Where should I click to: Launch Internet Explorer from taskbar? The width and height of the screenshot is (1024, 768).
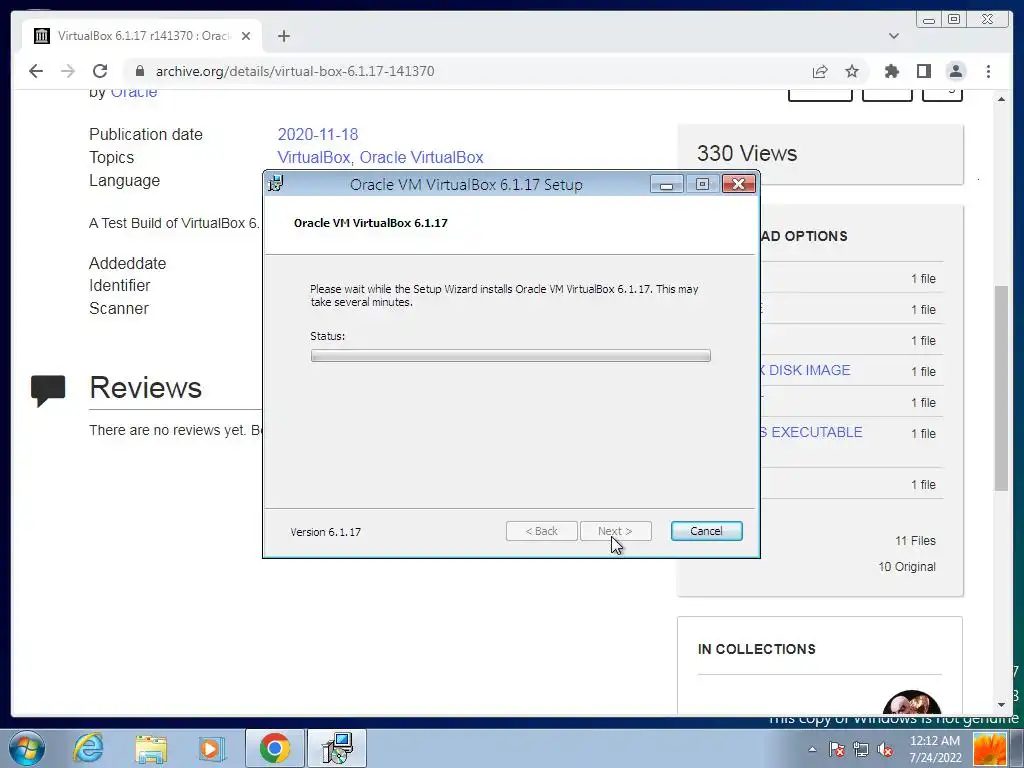pyautogui.click(x=88, y=748)
